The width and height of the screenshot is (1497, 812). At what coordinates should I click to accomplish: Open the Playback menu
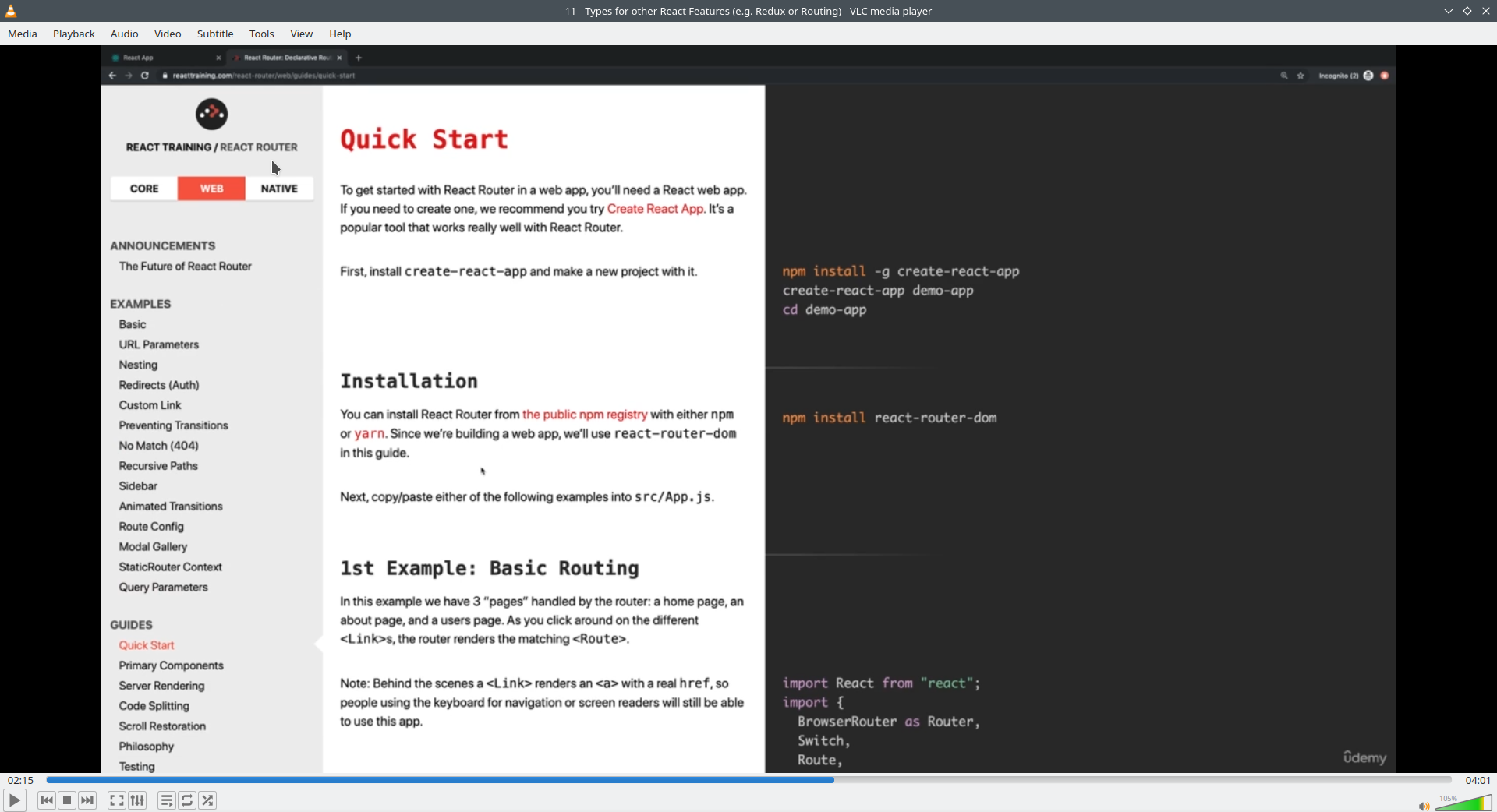74,34
